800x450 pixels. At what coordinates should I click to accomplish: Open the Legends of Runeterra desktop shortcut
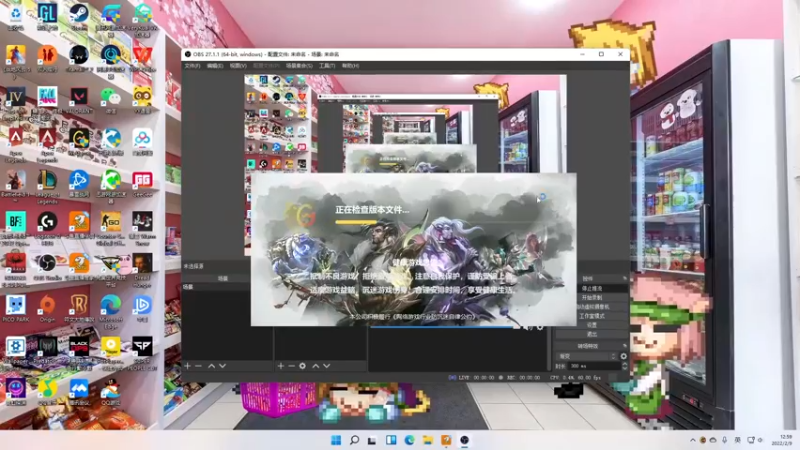point(79,309)
